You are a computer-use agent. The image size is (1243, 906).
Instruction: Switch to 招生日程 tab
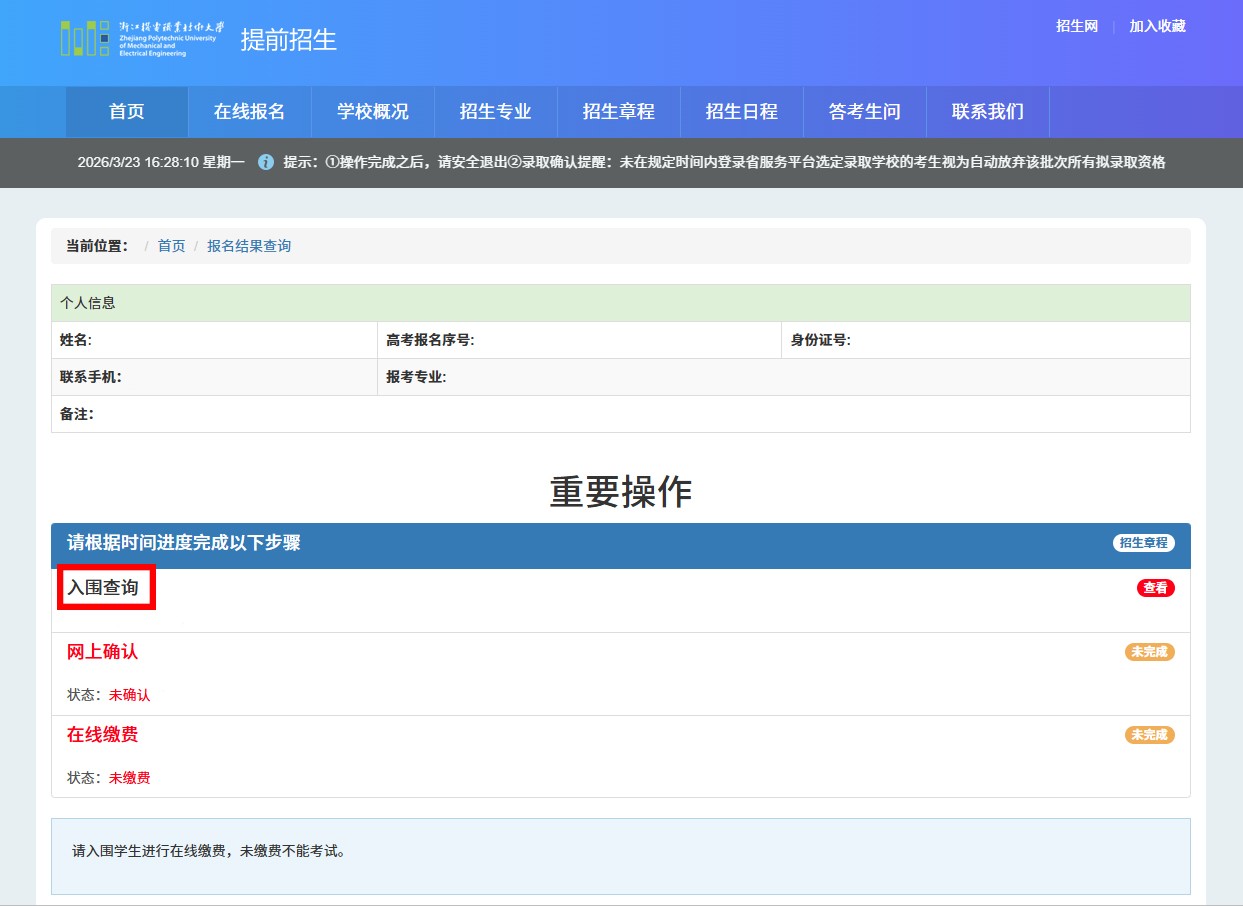click(x=742, y=112)
